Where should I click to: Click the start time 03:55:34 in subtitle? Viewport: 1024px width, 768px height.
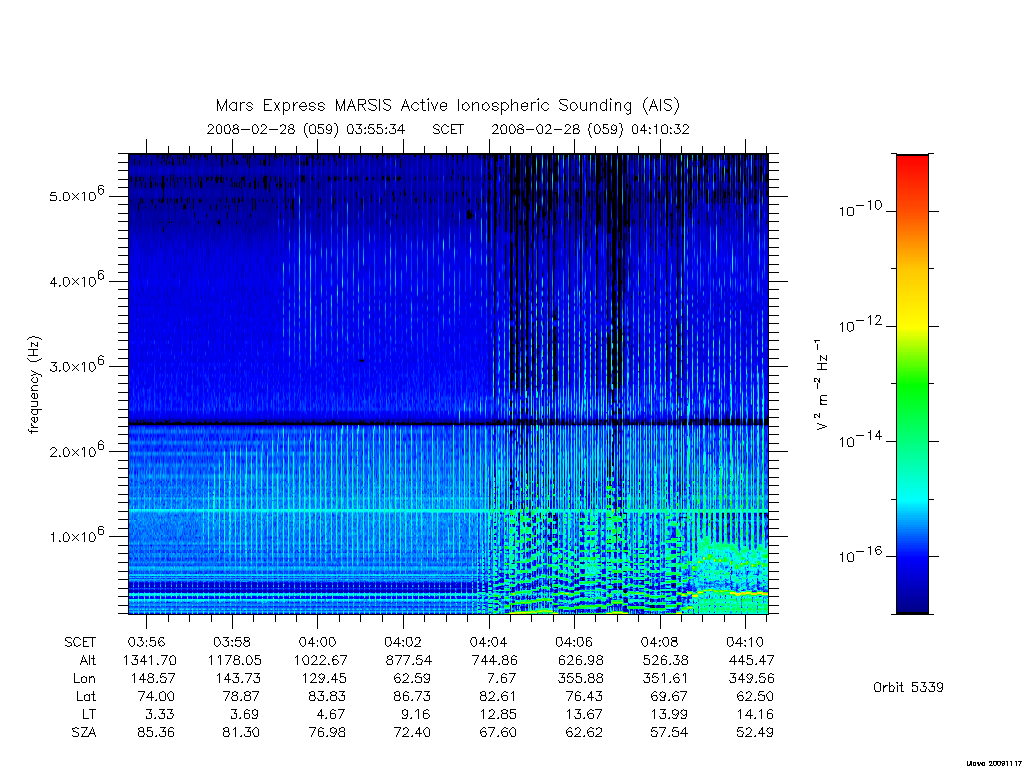coord(376,129)
